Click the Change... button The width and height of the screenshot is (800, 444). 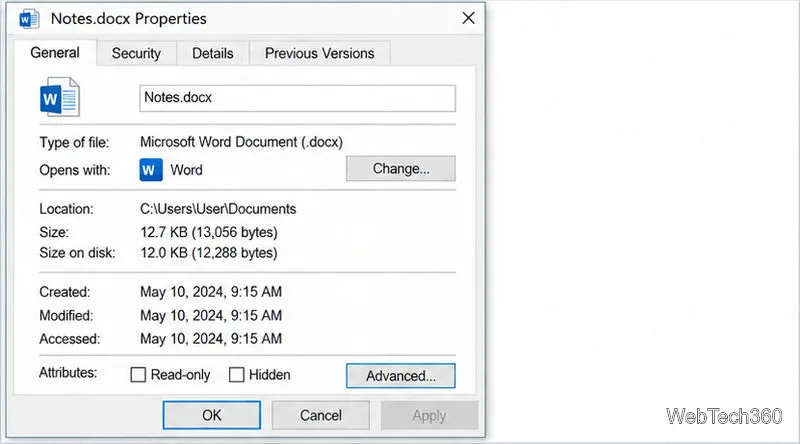tap(401, 168)
